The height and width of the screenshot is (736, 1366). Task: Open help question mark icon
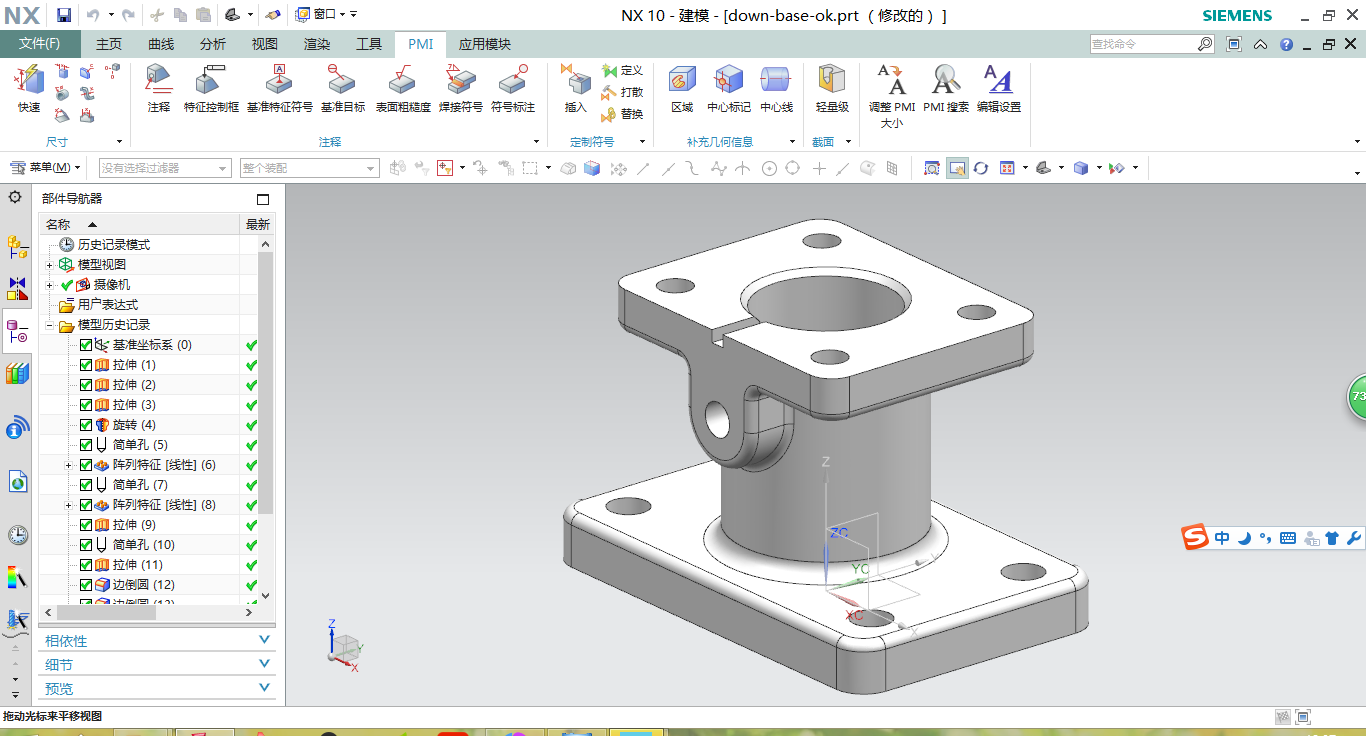click(1286, 44)
